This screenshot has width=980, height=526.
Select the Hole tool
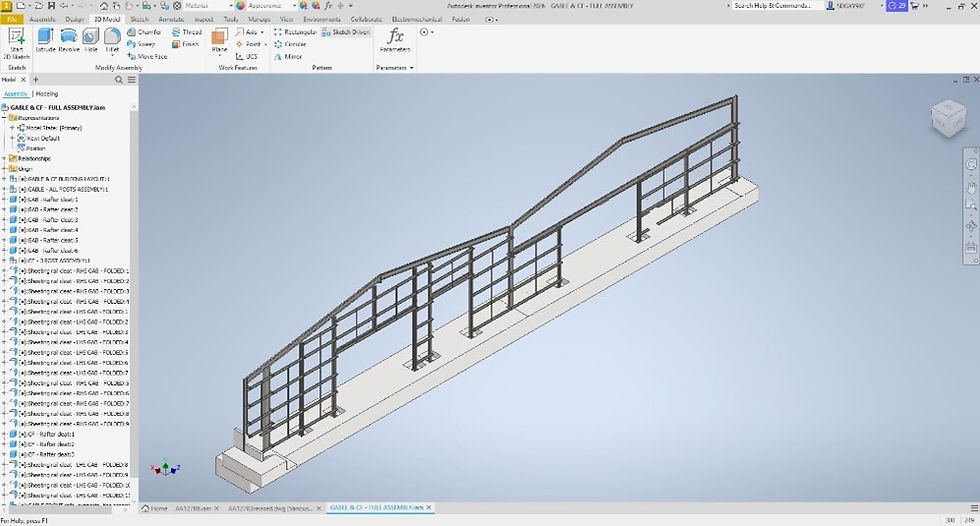tap(91, 41)
